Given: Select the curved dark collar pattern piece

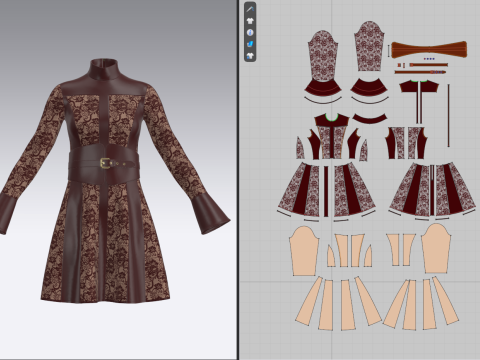Looking at the screenshot, I should pos(370,119).
